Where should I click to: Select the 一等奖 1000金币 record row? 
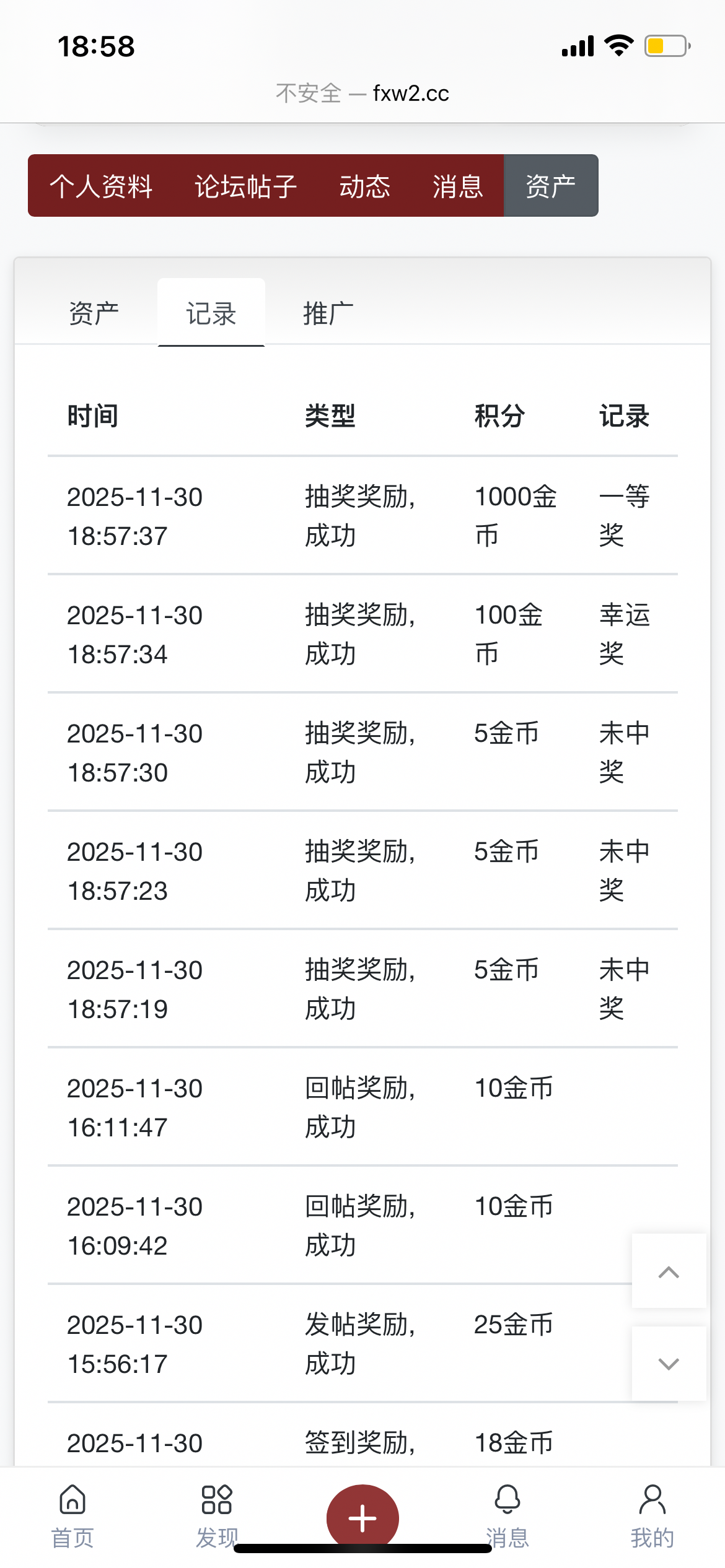coord(362,516)
